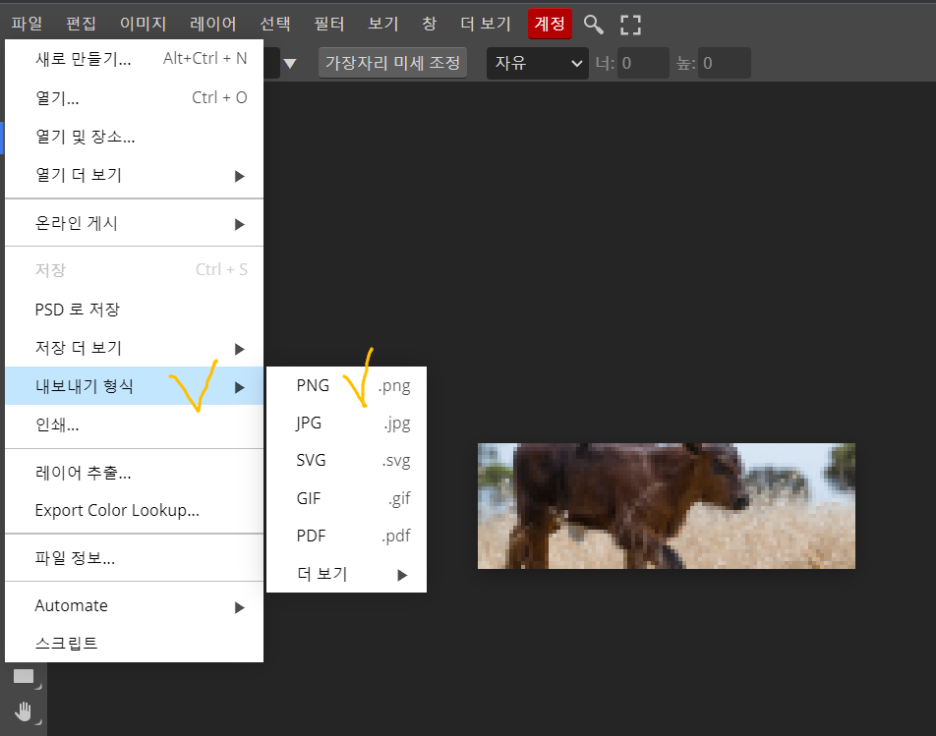This screenshot has height=736, width=936.
Task: Choose 열기 및 장소... entry
Action: click(x=134, y=136)
